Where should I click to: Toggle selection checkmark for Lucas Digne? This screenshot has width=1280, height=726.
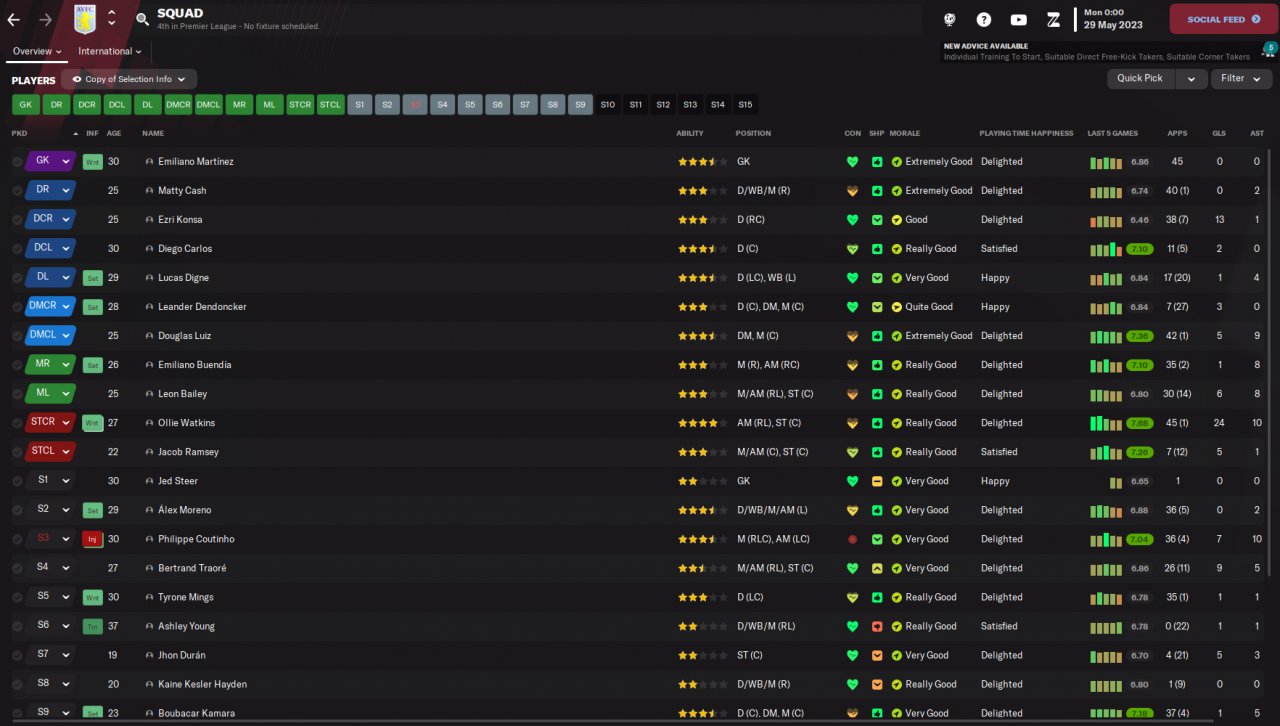point(17,278)
